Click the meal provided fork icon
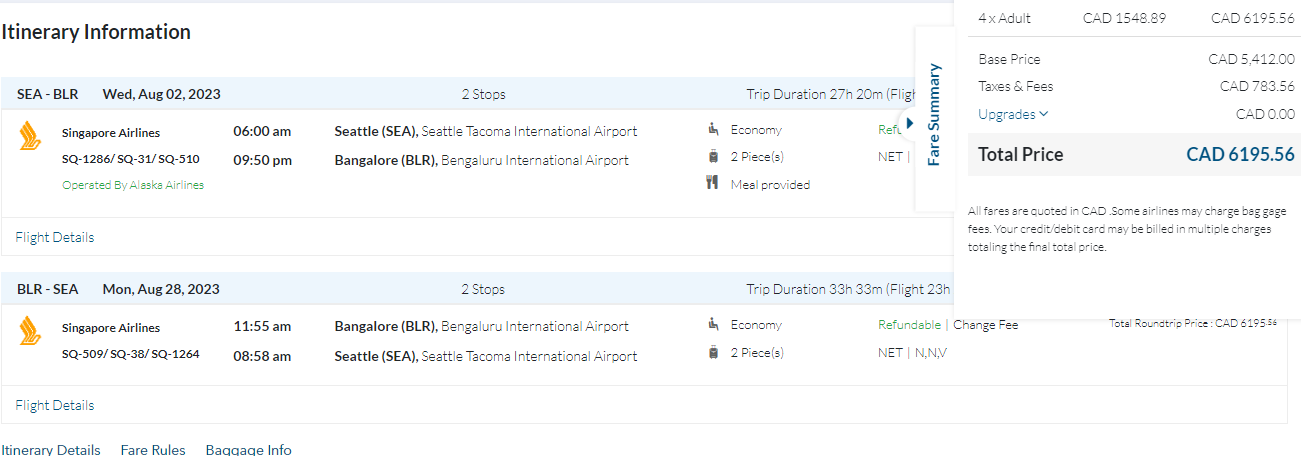This screenshot has height=456, width=1301. pyautogui.click(x=713, y=183)
